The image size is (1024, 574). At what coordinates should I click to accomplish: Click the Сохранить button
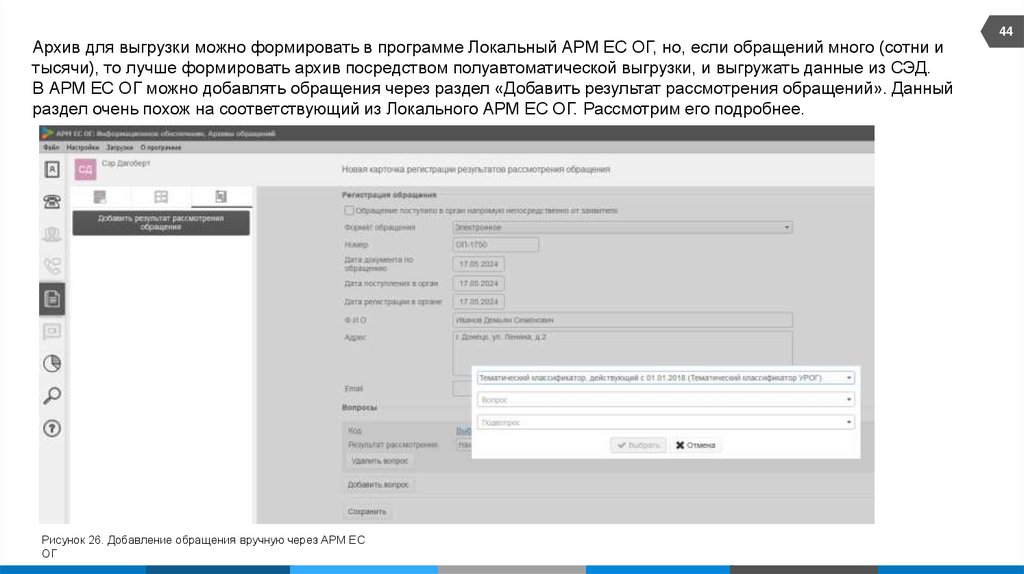[367, 511]
